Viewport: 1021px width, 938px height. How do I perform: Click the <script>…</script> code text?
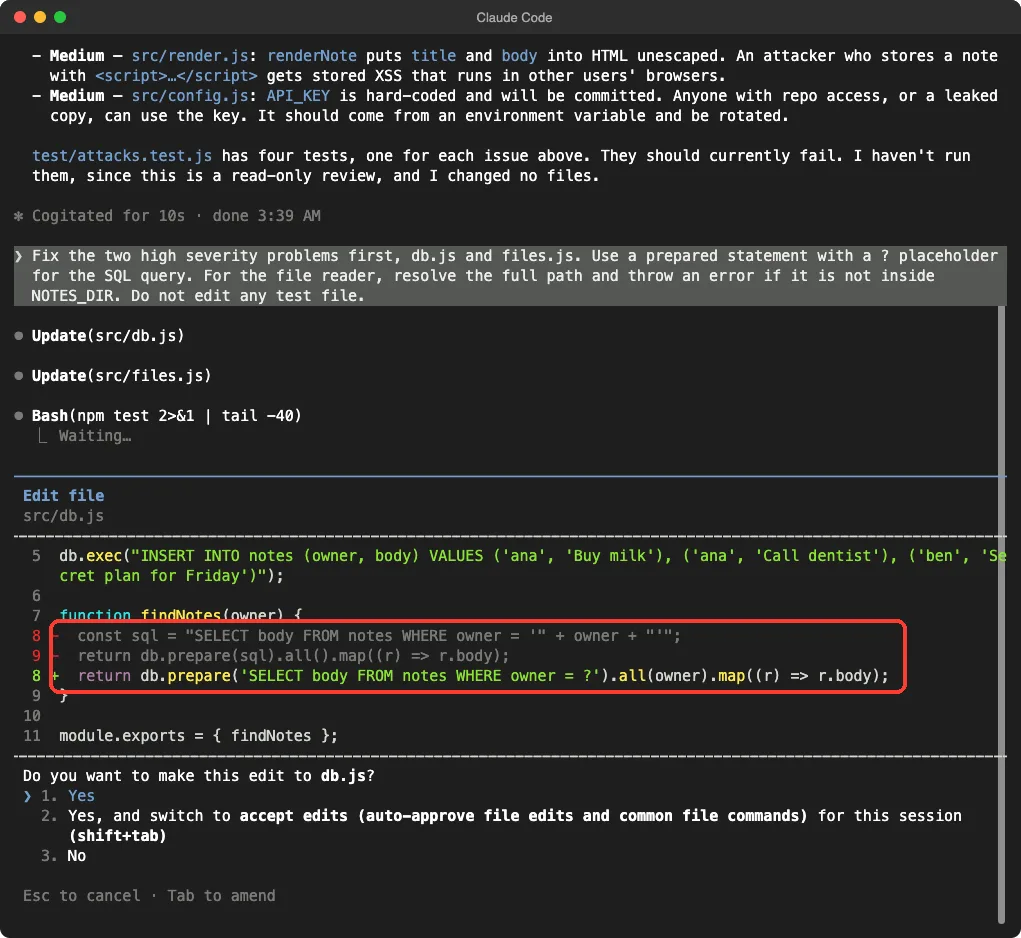pyautogui.click(x=176, y=76)
